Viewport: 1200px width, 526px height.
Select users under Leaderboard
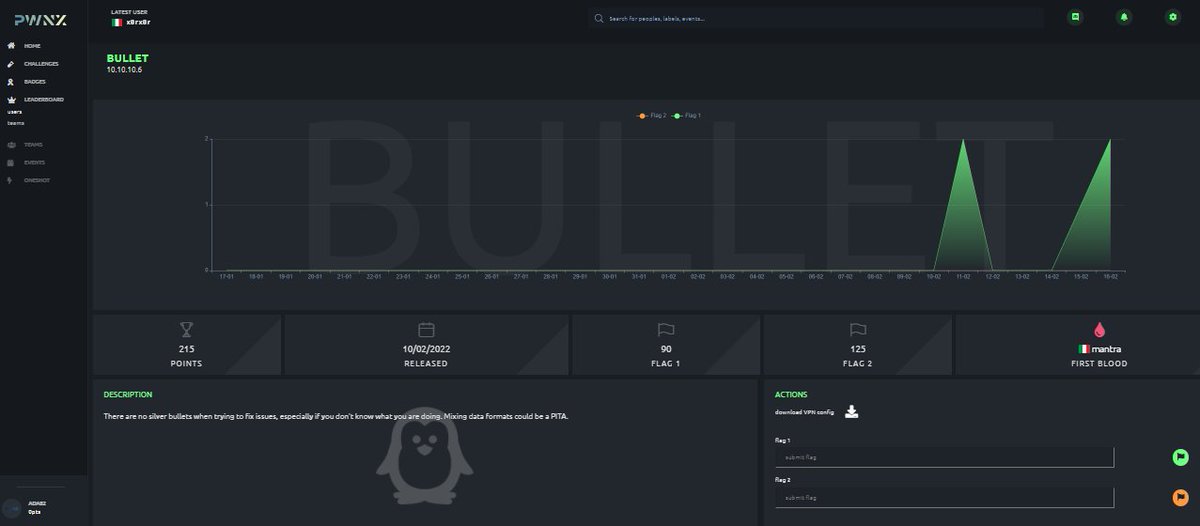tap(15, 112)
